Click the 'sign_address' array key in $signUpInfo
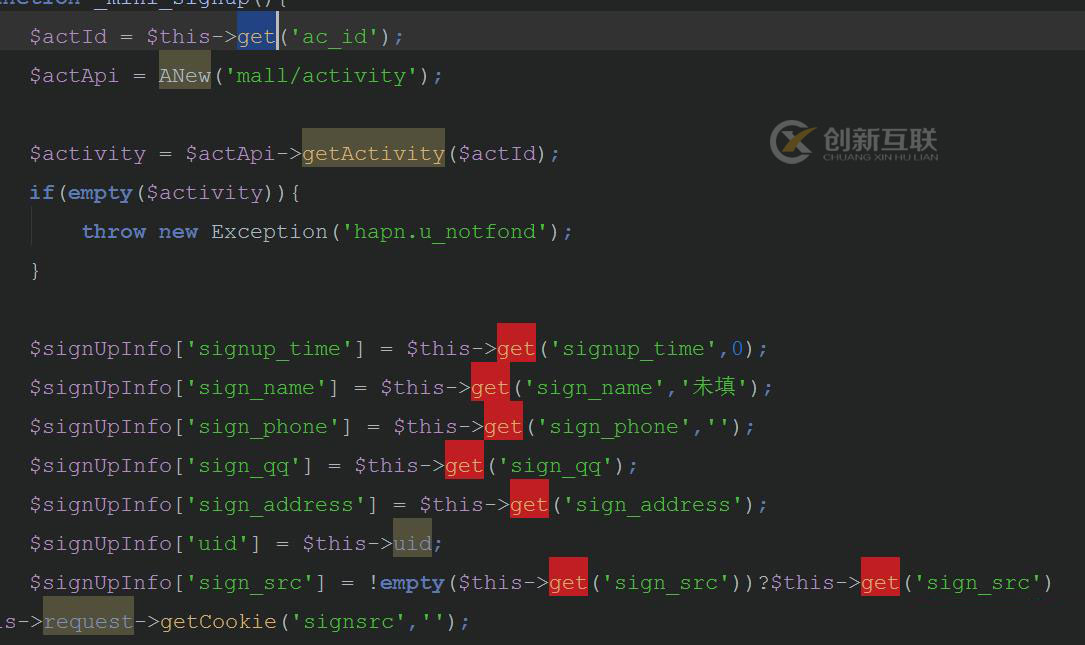 pos(275,505)
